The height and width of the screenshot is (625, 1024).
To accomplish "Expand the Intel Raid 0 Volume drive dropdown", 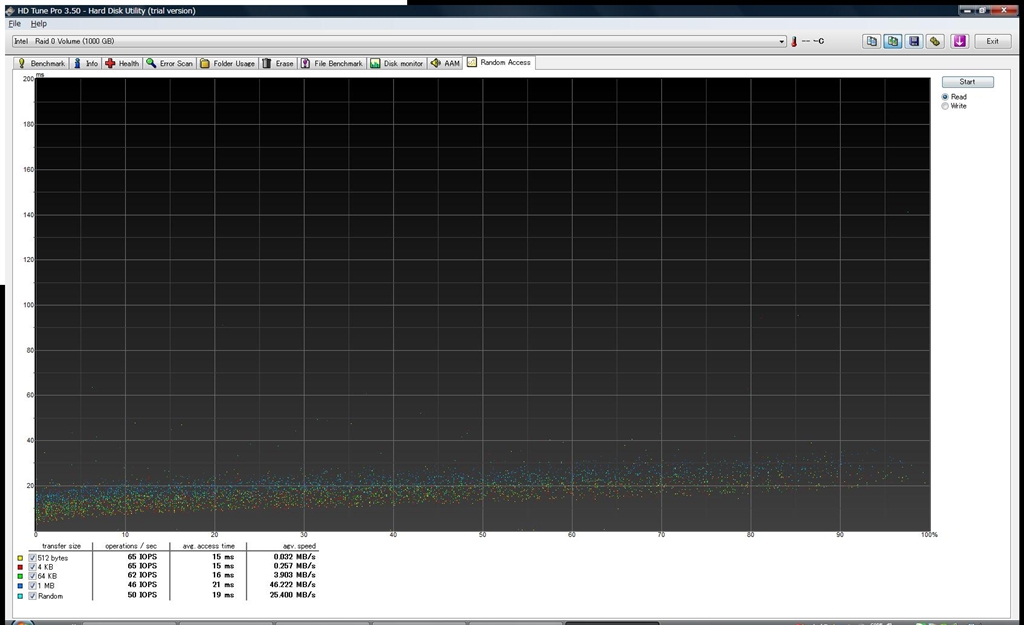I will (x=782, y=42).
